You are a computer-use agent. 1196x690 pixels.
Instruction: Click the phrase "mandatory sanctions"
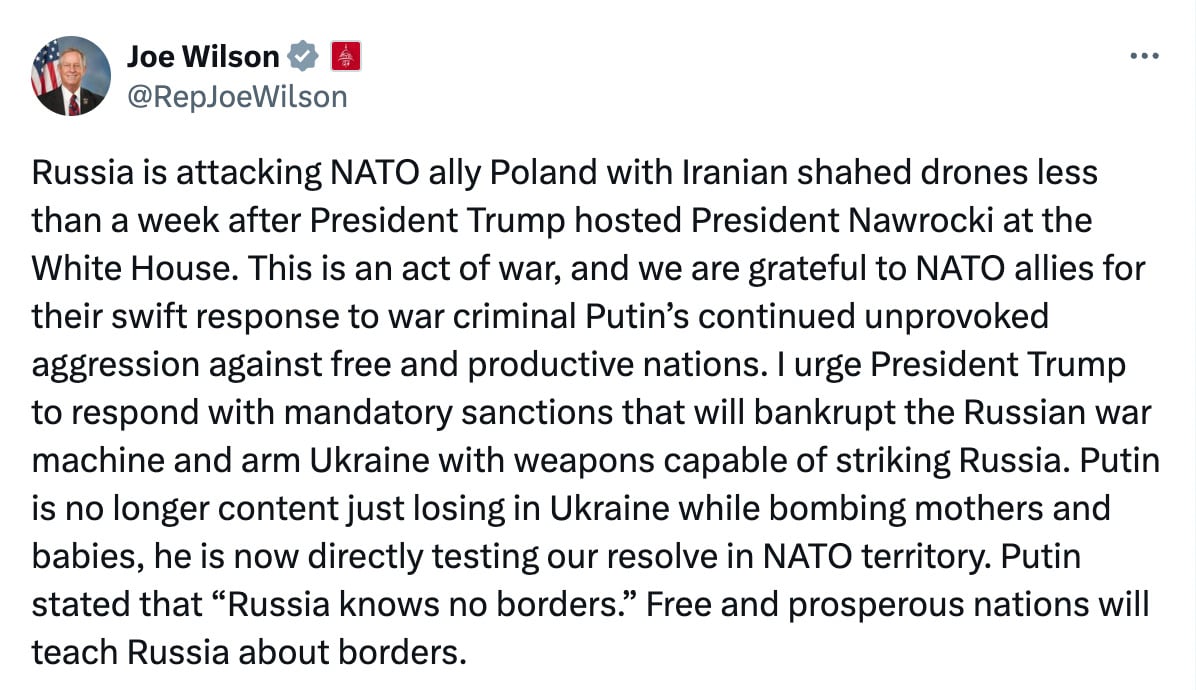pos(448,412)
